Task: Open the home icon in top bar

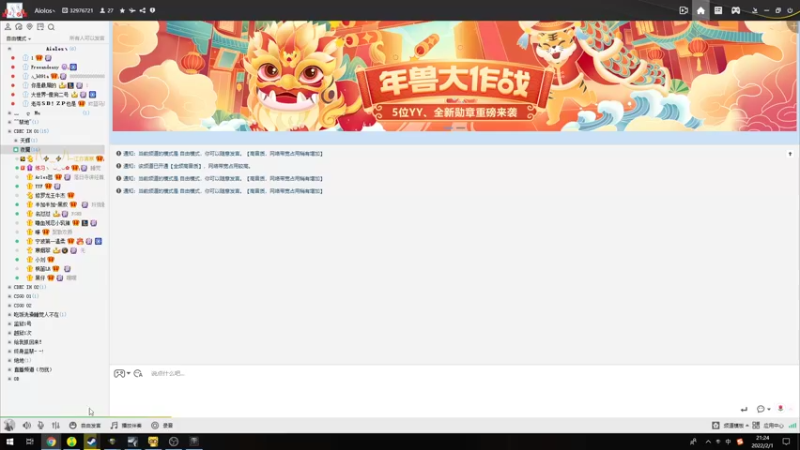Action: (x=701, y=11)
